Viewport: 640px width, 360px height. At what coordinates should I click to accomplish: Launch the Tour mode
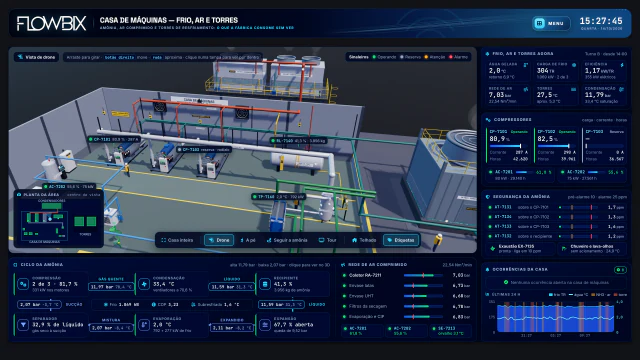(x=327, y=240)
